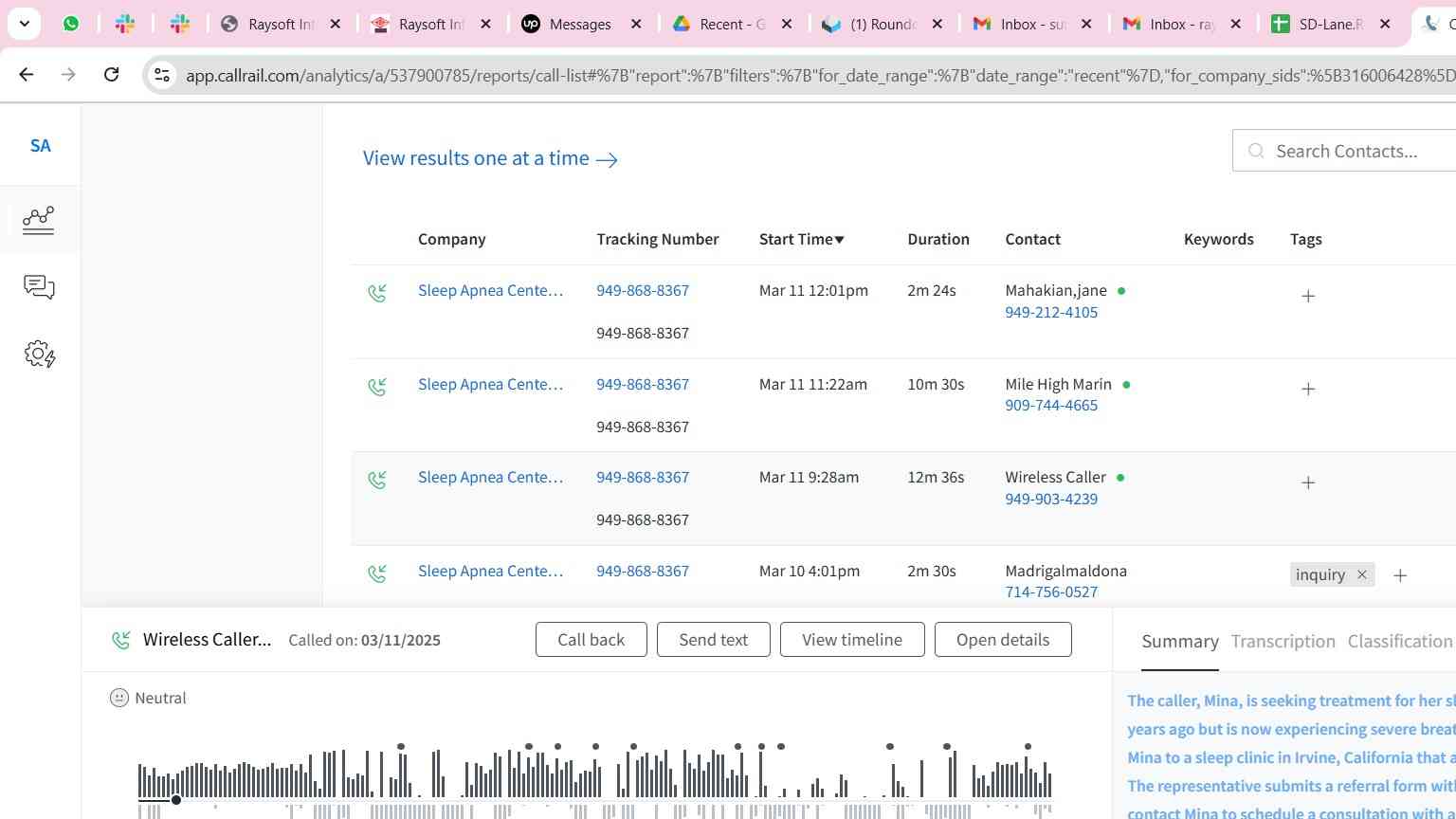Screen dimensions: 1456x819
Task: Remove the inquiry tag
Action: (x=1362, y=574)
